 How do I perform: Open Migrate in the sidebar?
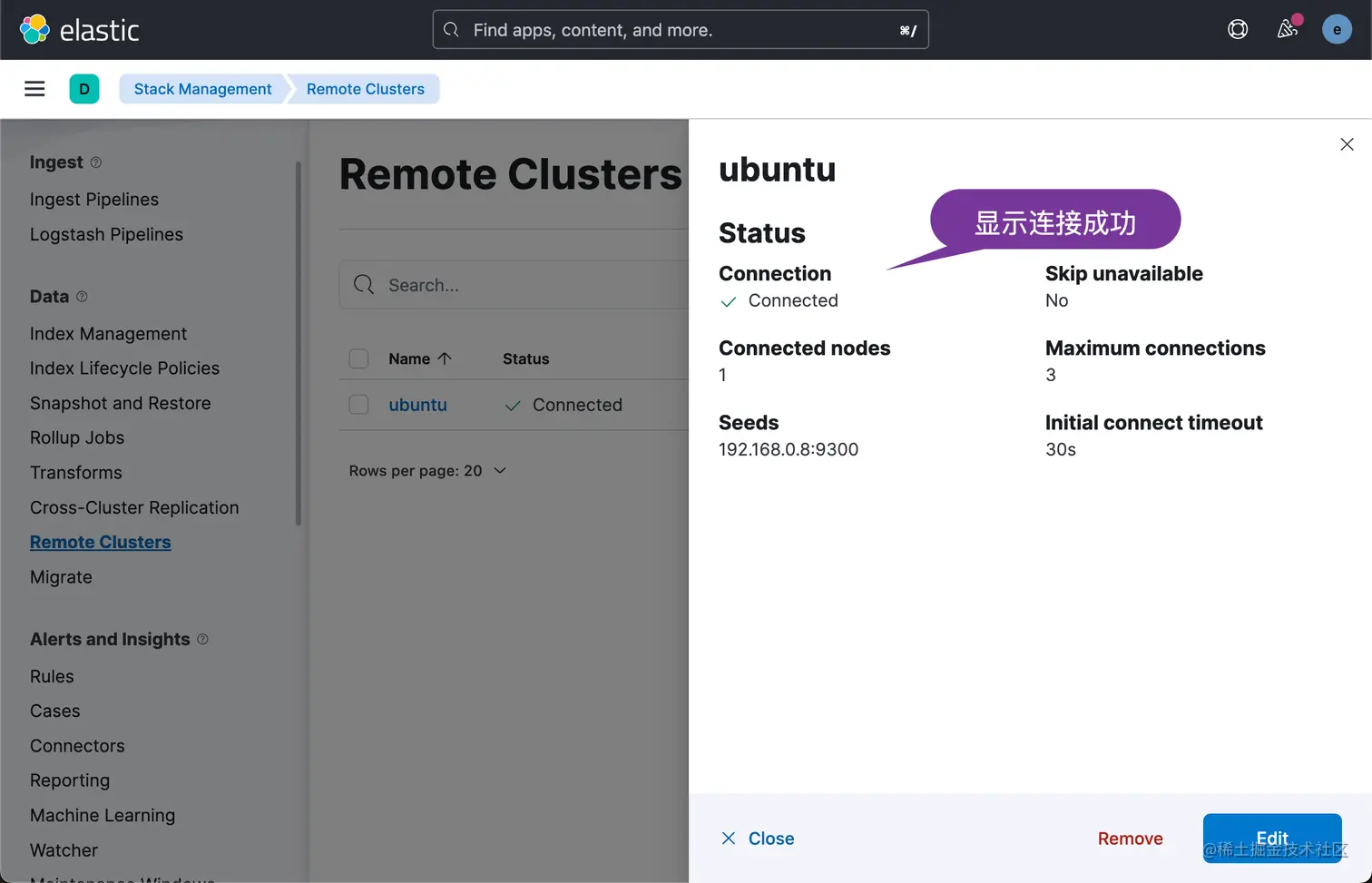point(61,577)
